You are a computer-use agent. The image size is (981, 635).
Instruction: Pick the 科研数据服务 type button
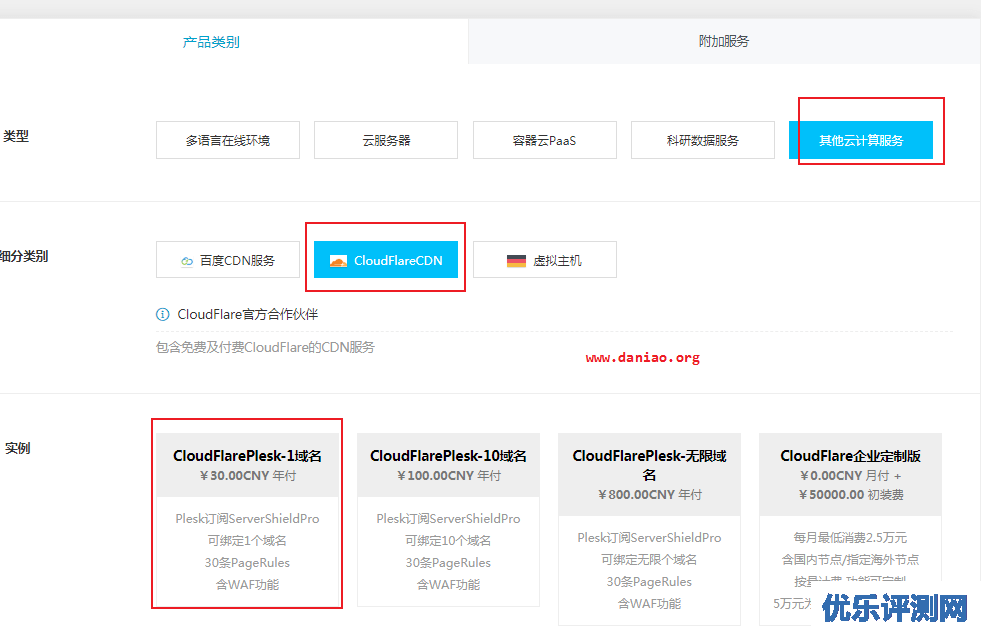point(703,140)
